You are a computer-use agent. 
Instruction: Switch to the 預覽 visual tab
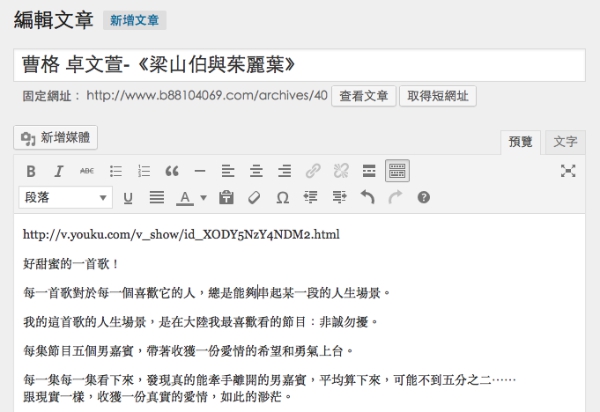coord(520,142)
